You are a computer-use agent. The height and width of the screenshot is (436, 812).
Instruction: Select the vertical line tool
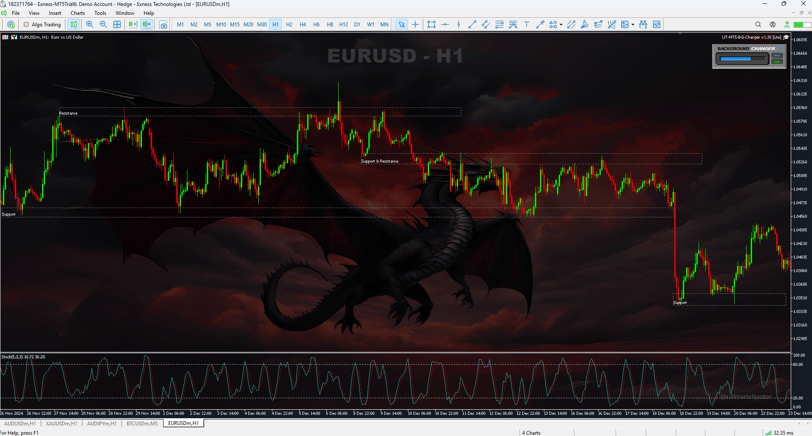coord(458,24)
